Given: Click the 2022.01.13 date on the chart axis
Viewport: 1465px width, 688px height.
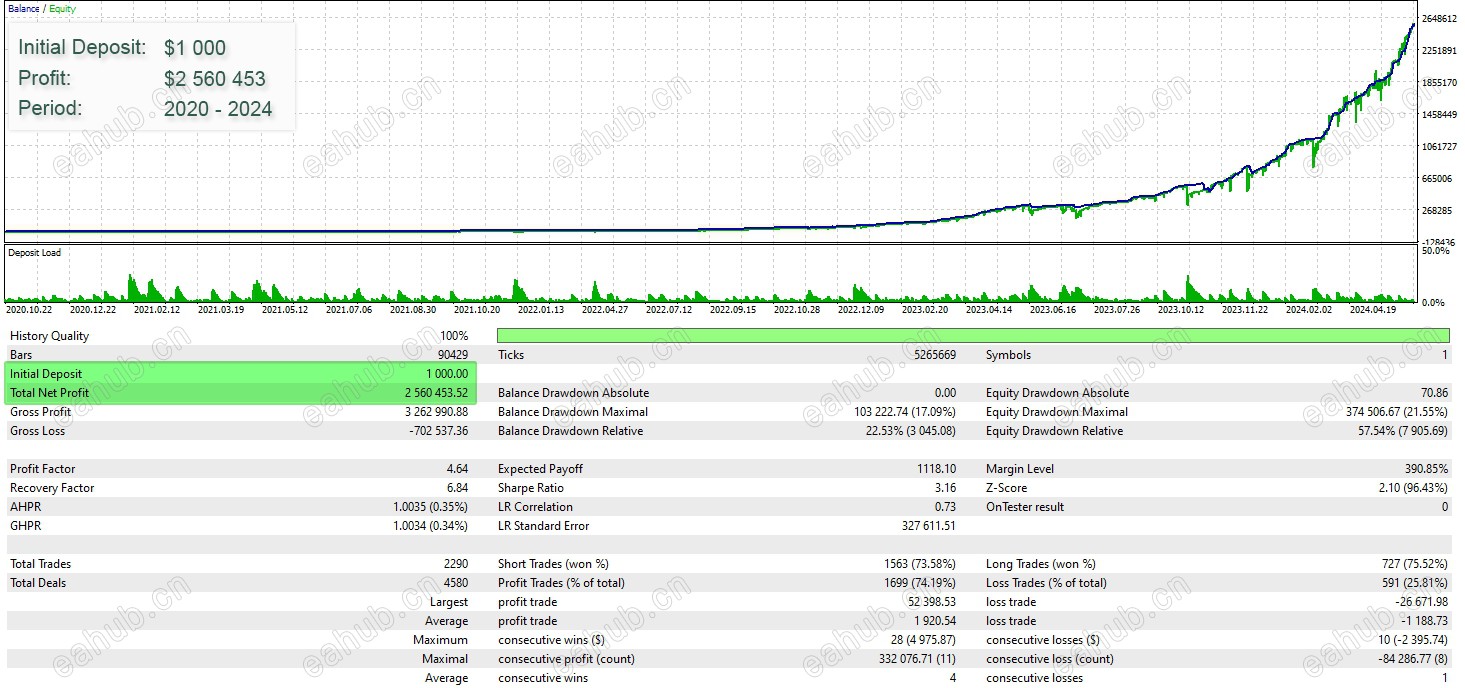Looking at the screenshot, I should [x=539, y=310].
